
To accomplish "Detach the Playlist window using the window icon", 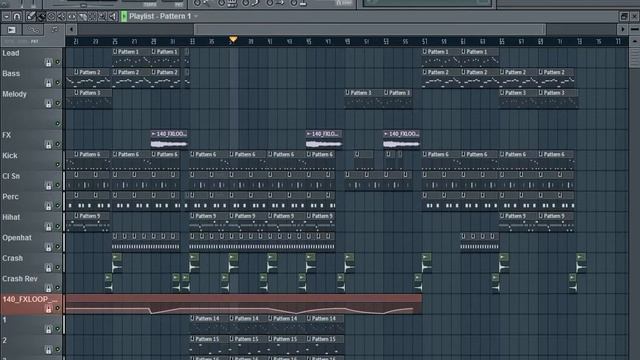I will tap(624, 16).
